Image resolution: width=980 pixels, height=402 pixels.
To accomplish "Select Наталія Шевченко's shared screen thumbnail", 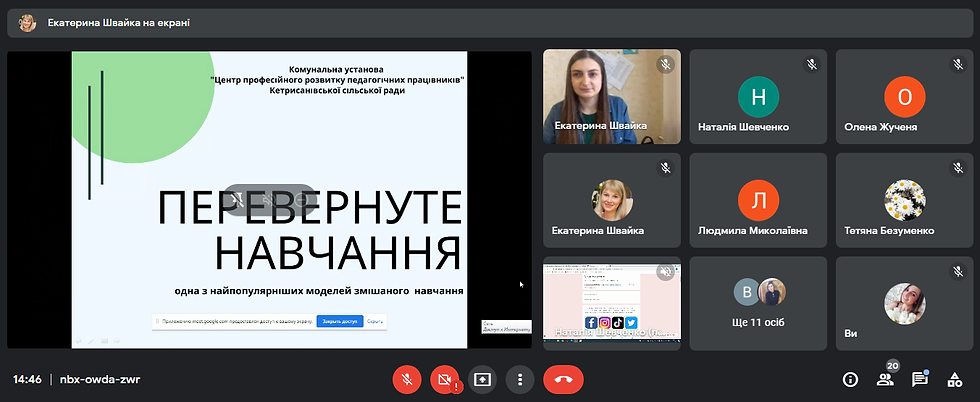I will pos(612,302).
